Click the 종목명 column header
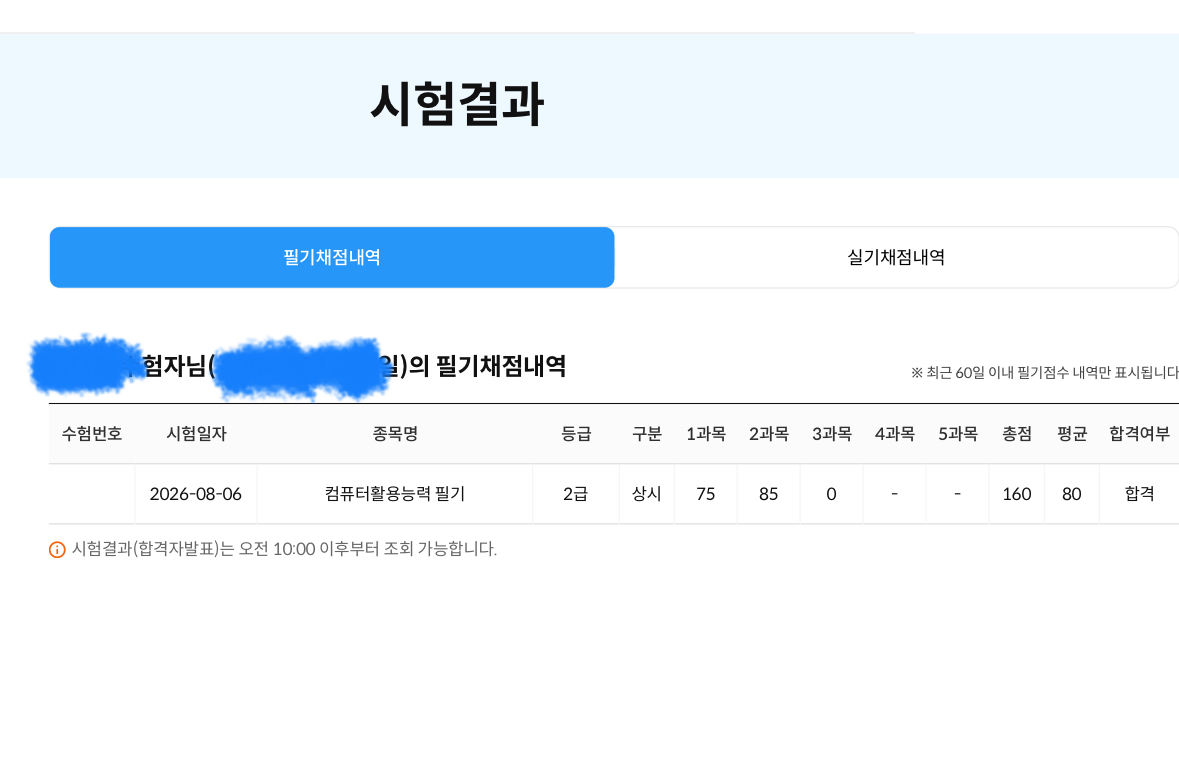This screenshot has width=1179, height=782. click(395, 434)
